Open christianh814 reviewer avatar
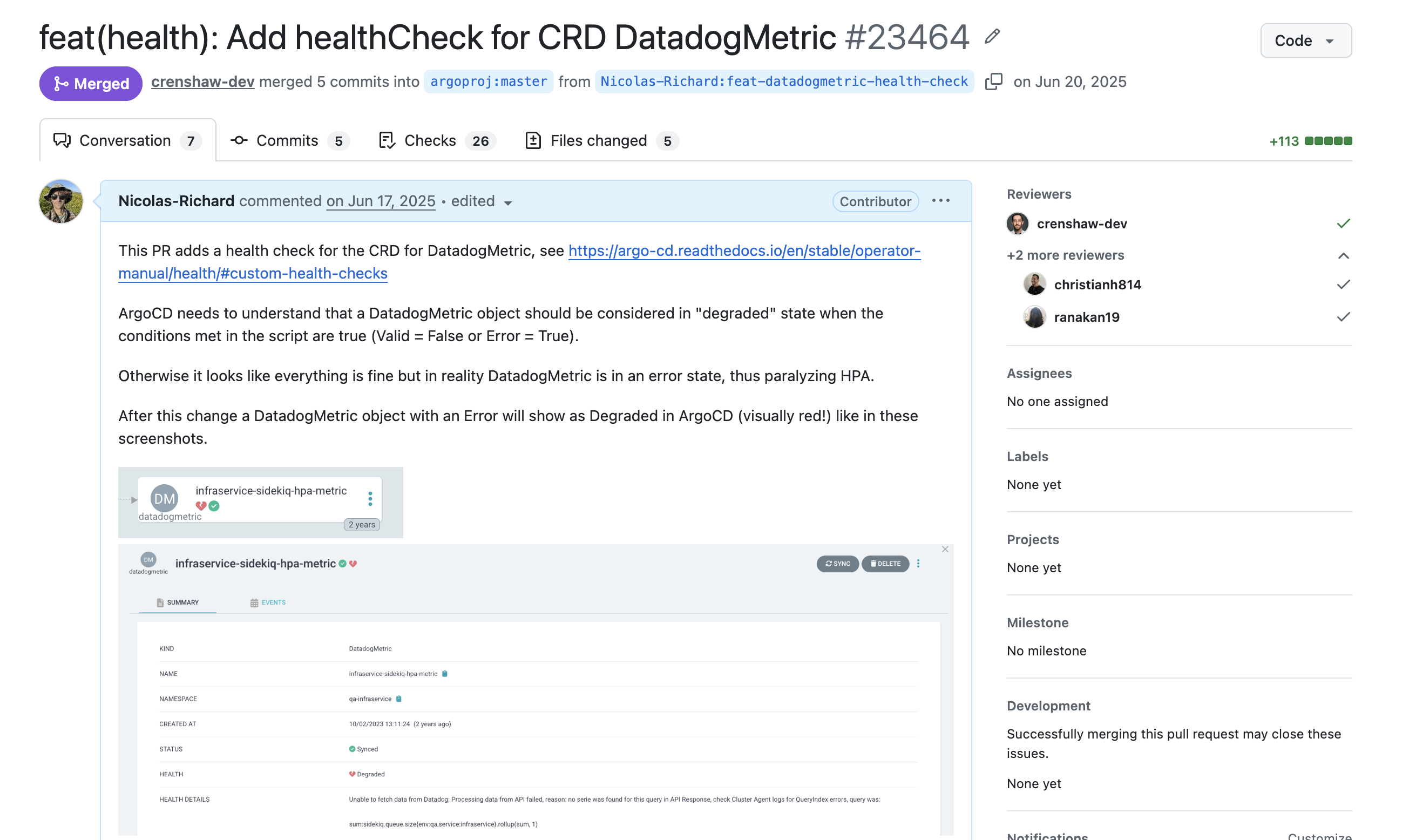This screenshot has height=840, width=1409. (1034, 284)
